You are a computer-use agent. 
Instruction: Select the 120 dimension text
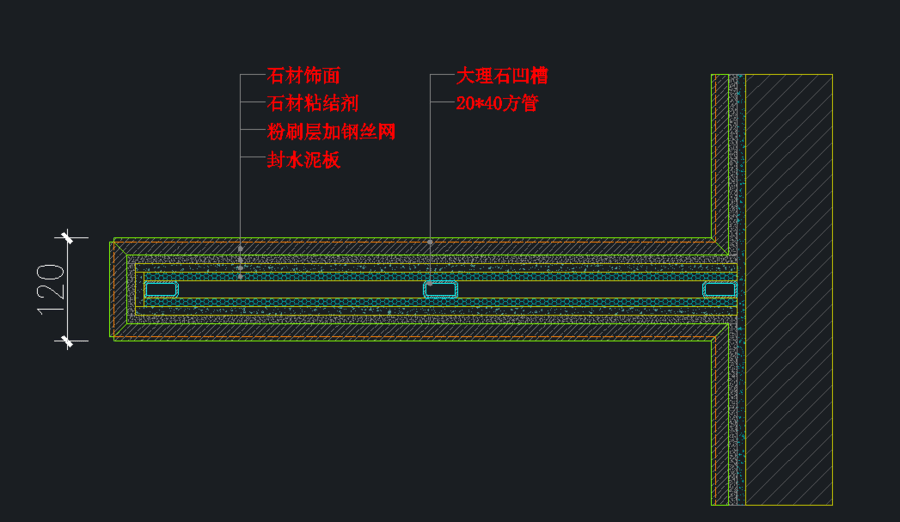point(51,289)
